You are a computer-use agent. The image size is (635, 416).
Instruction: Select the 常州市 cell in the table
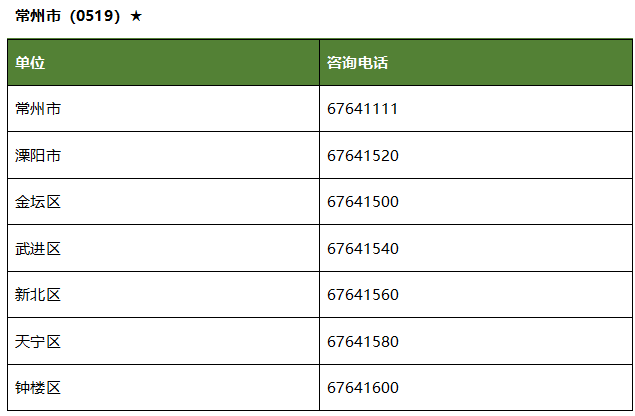pyautogui.click(x=38, y=109)
